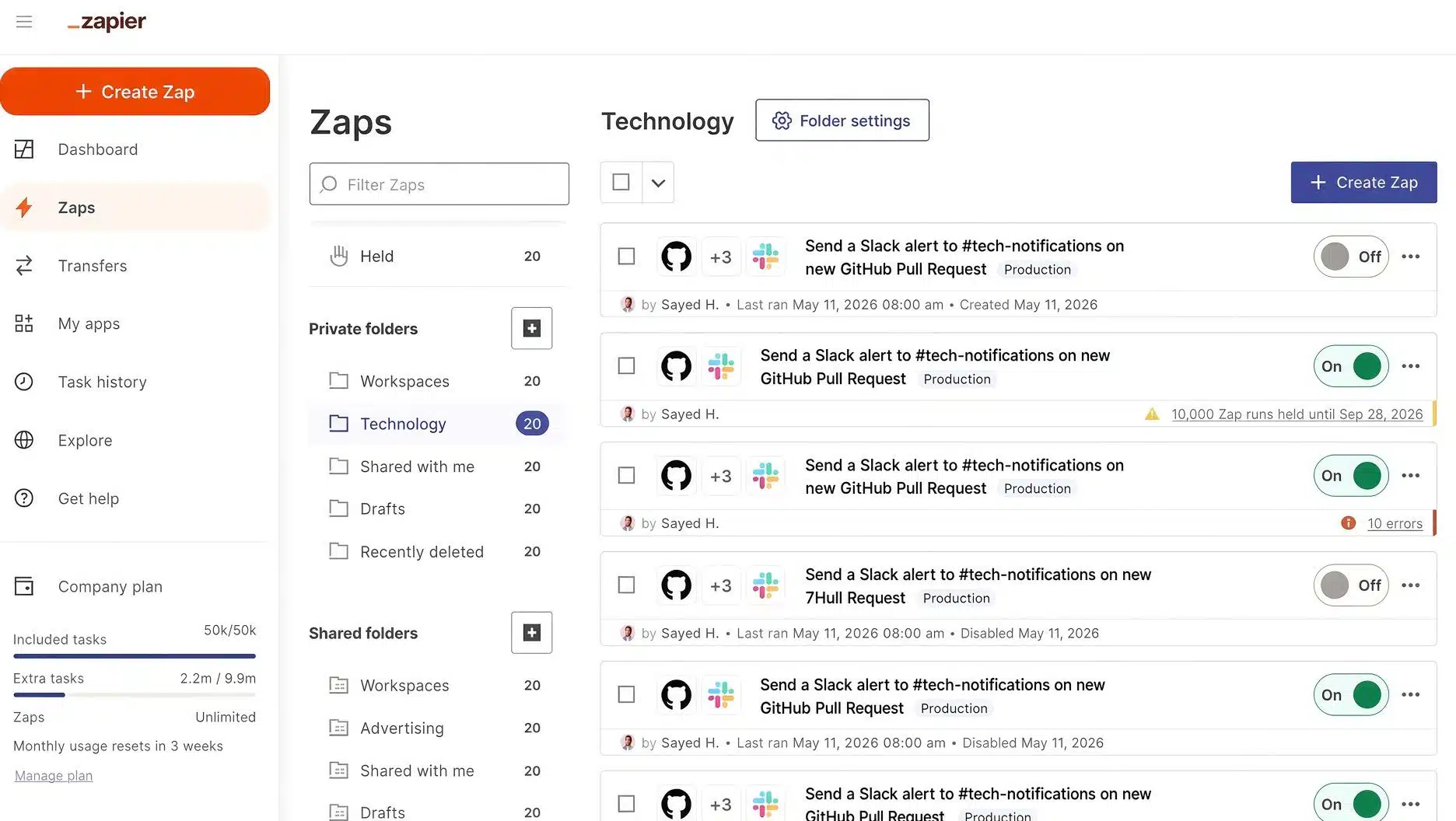Screen dimensions: 1456x821
Task: Click the Technology folder count badge
Action: pos(532,424)
